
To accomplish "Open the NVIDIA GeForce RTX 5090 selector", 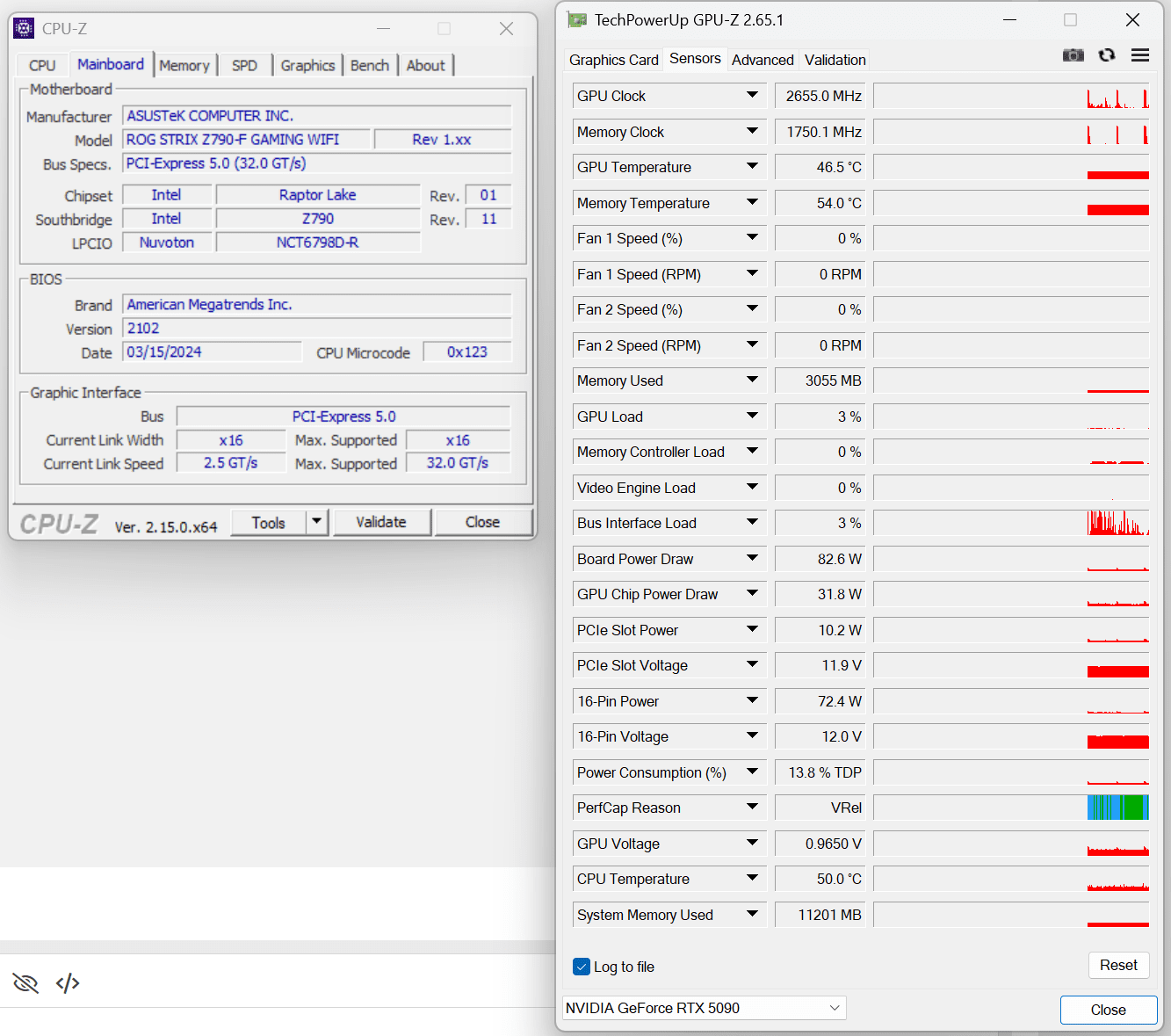I will tap(704, 1008).
